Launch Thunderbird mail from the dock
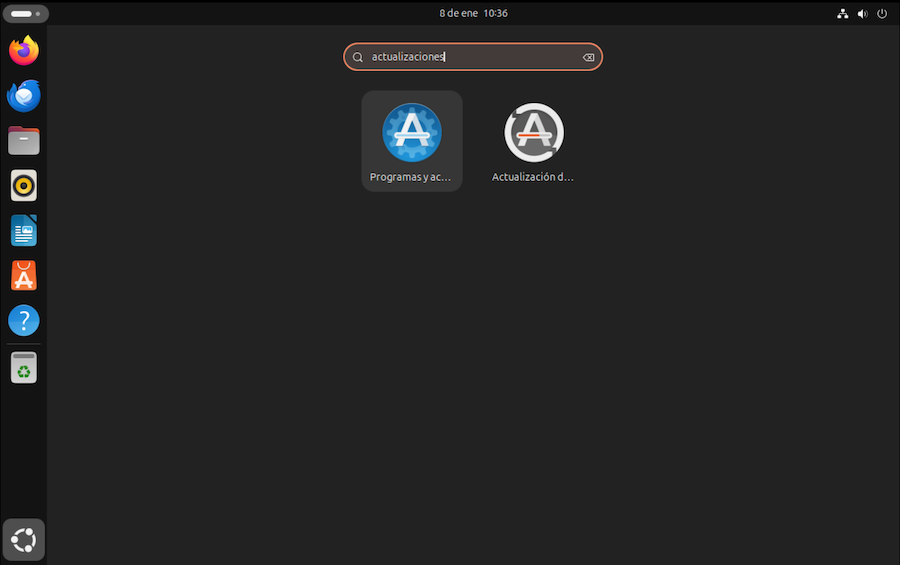 point(24,96)
